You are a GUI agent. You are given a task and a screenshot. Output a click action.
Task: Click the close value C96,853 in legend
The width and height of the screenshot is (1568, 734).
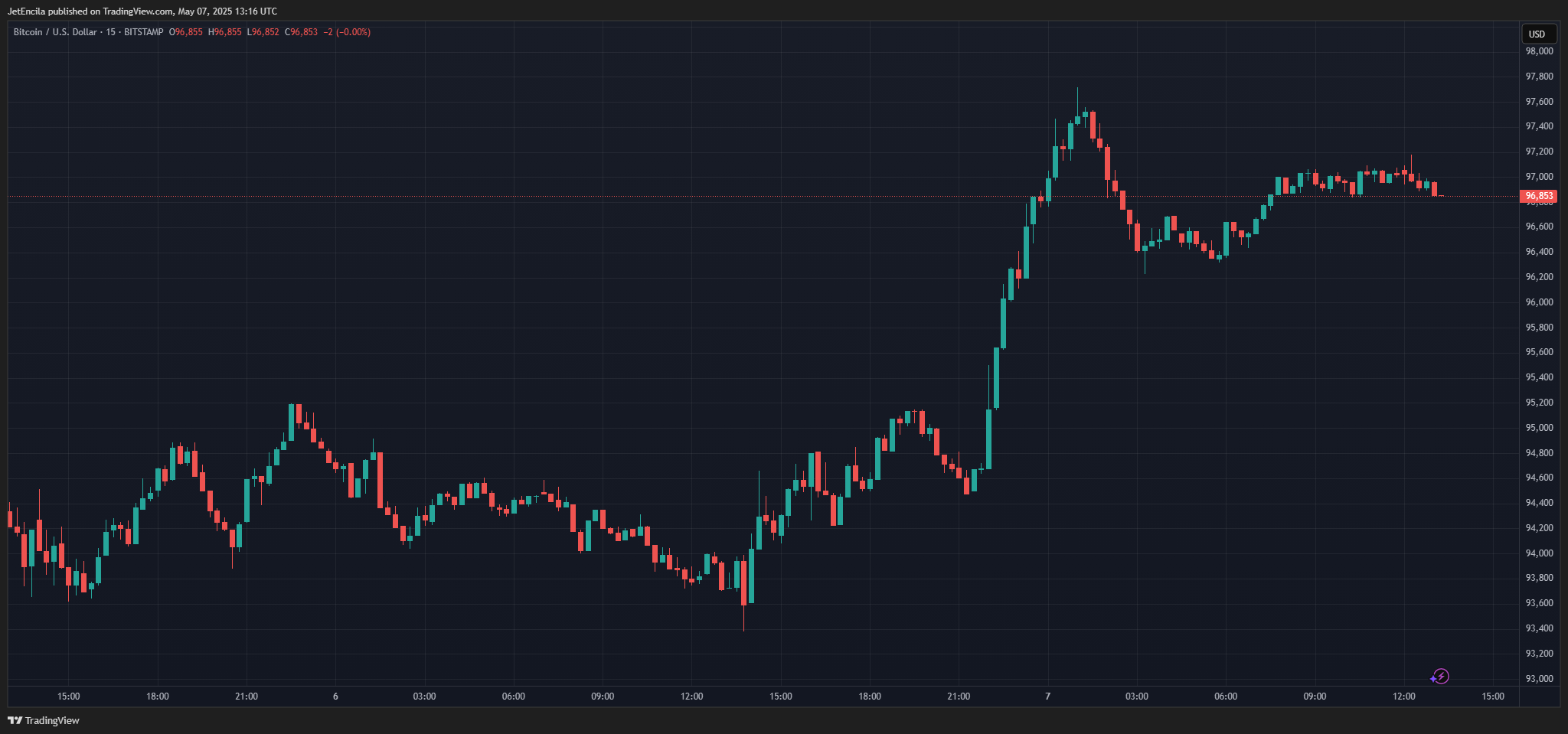(301, 32)
